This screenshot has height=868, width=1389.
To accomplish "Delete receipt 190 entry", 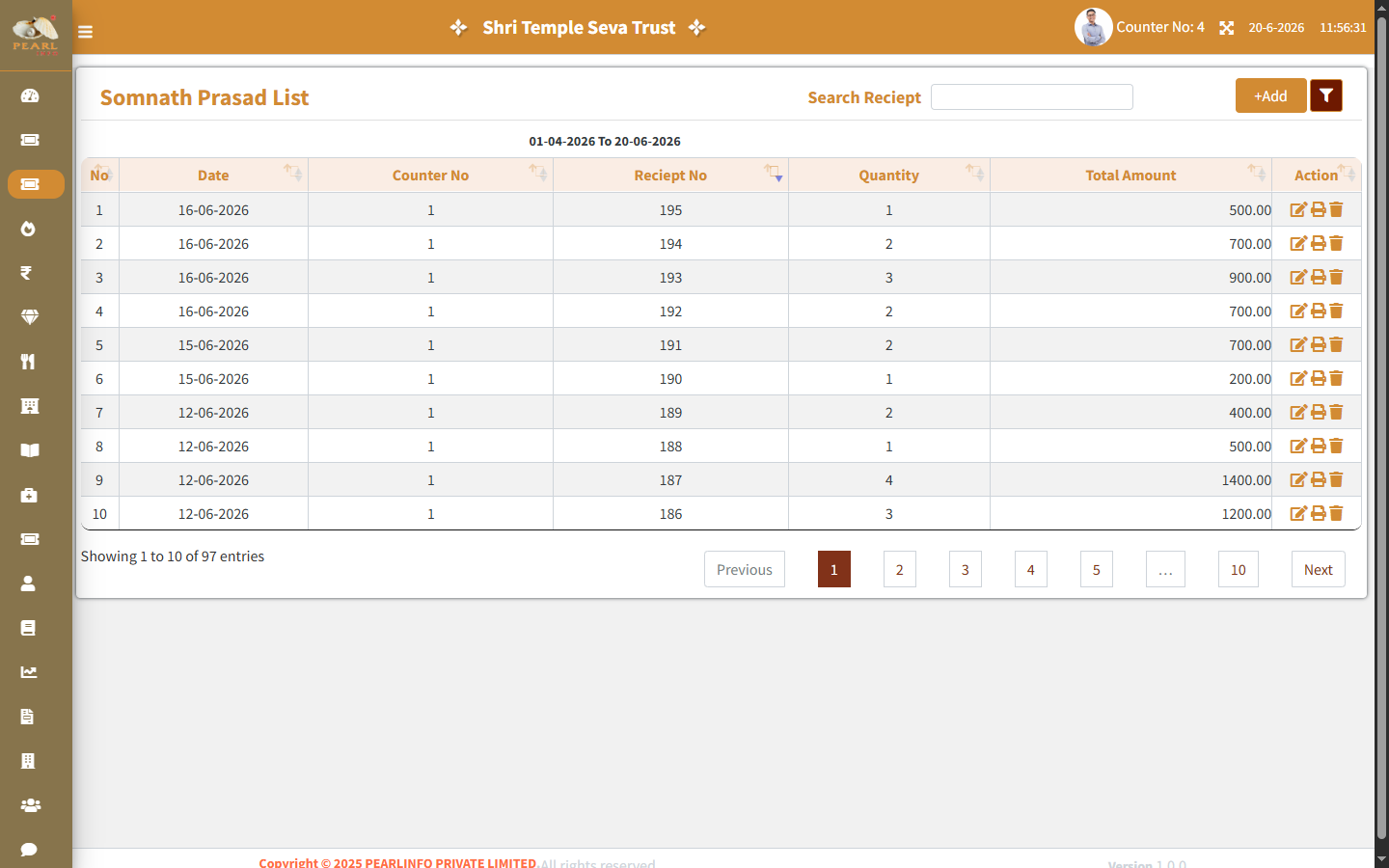I will [x=1336, y=378].
